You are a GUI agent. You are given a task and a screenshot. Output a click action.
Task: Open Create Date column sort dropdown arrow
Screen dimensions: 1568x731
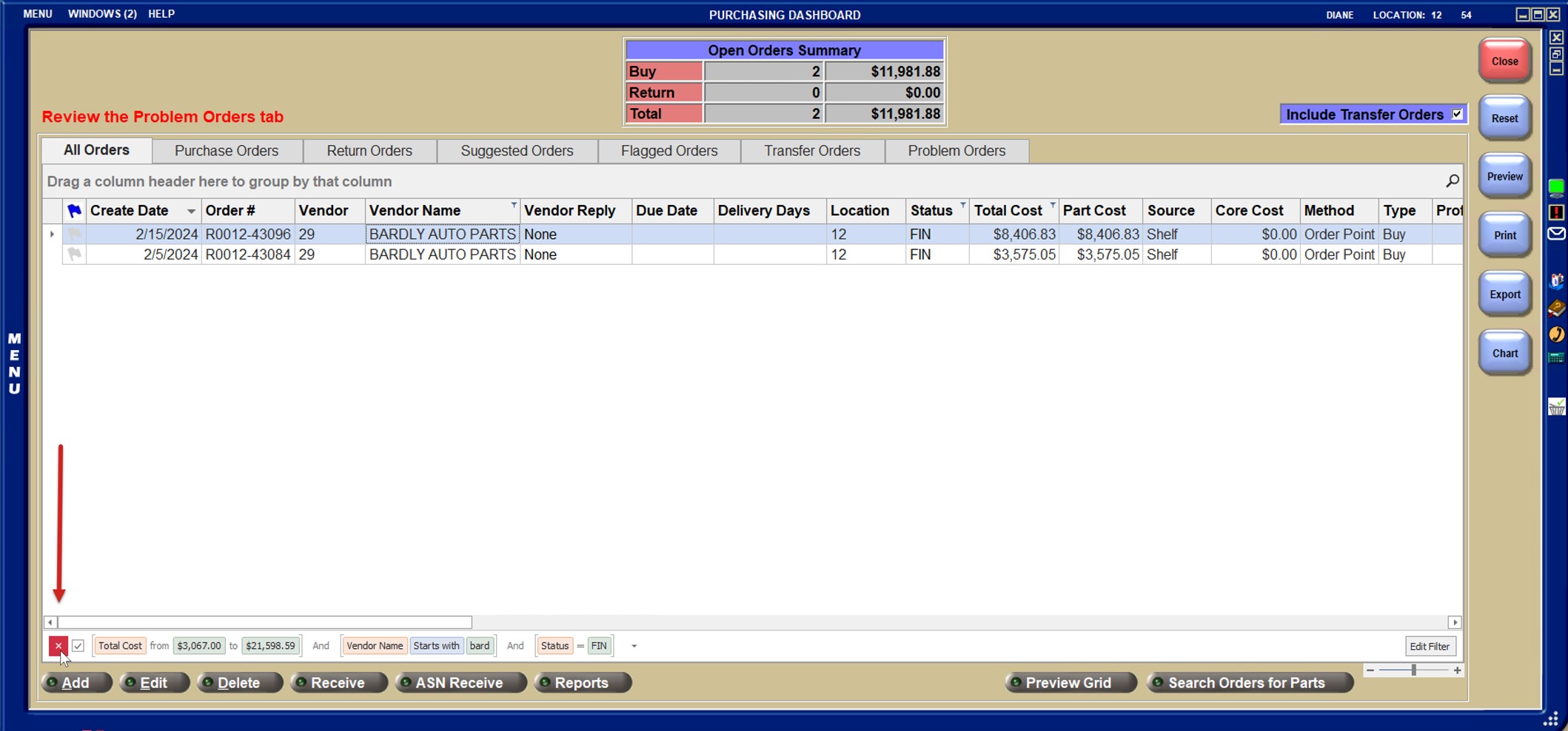click(191, 212)
